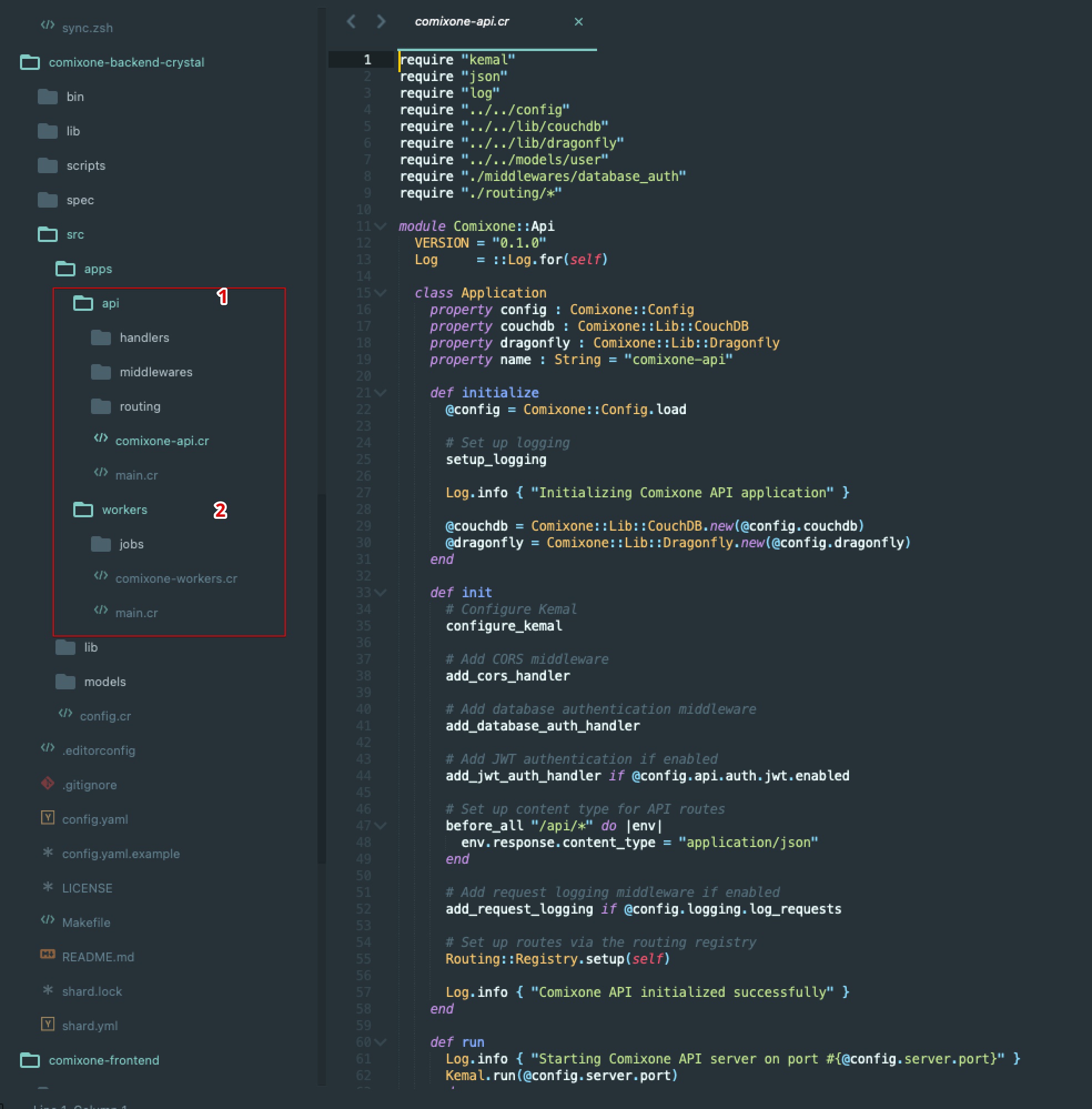1092x1109 pixels.
Task: Click the comixone-api.cr file icon in sidebar
Action: [101, 438]
